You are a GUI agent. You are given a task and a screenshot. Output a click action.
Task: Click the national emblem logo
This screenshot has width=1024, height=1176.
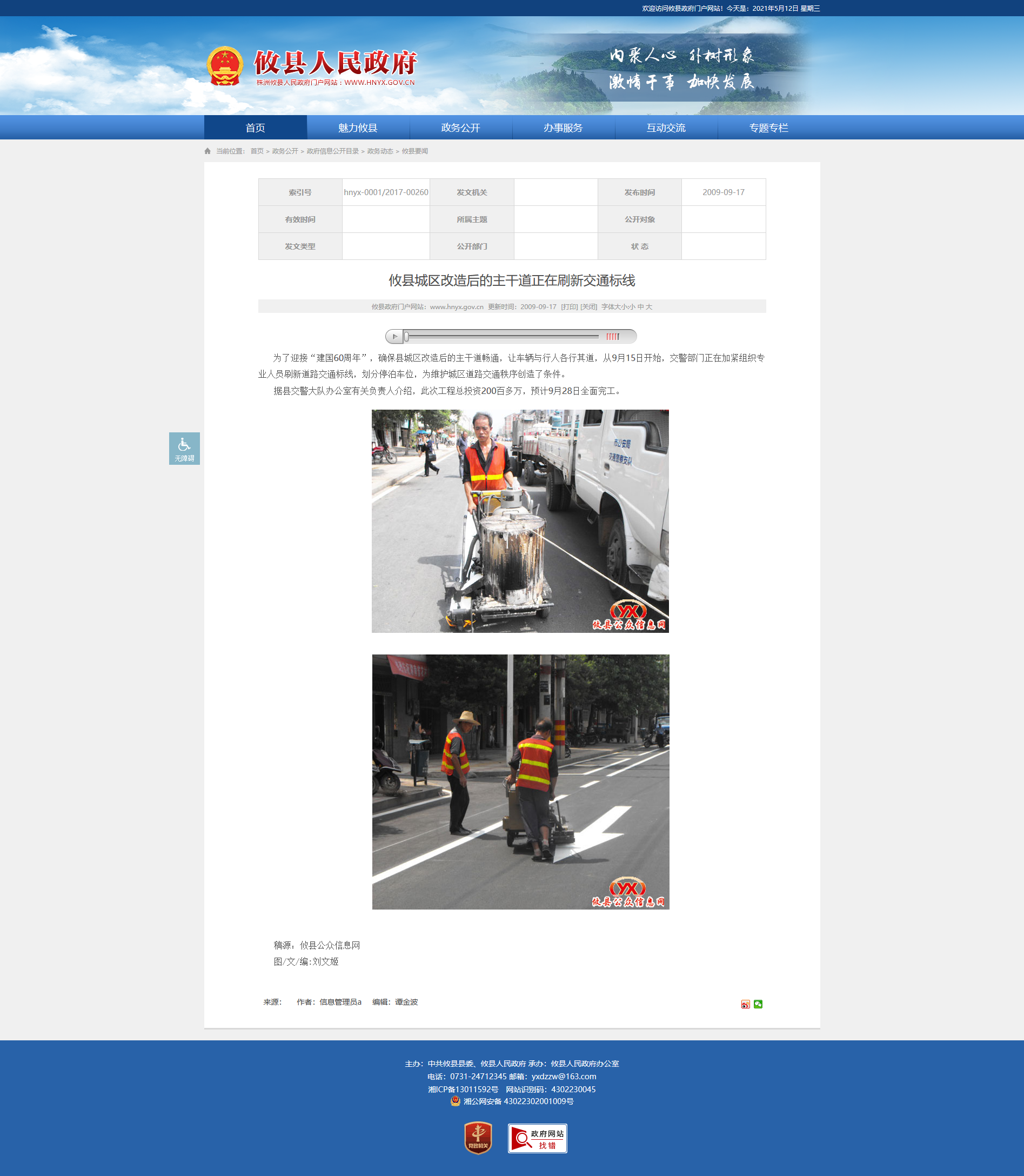coord(225,66)
